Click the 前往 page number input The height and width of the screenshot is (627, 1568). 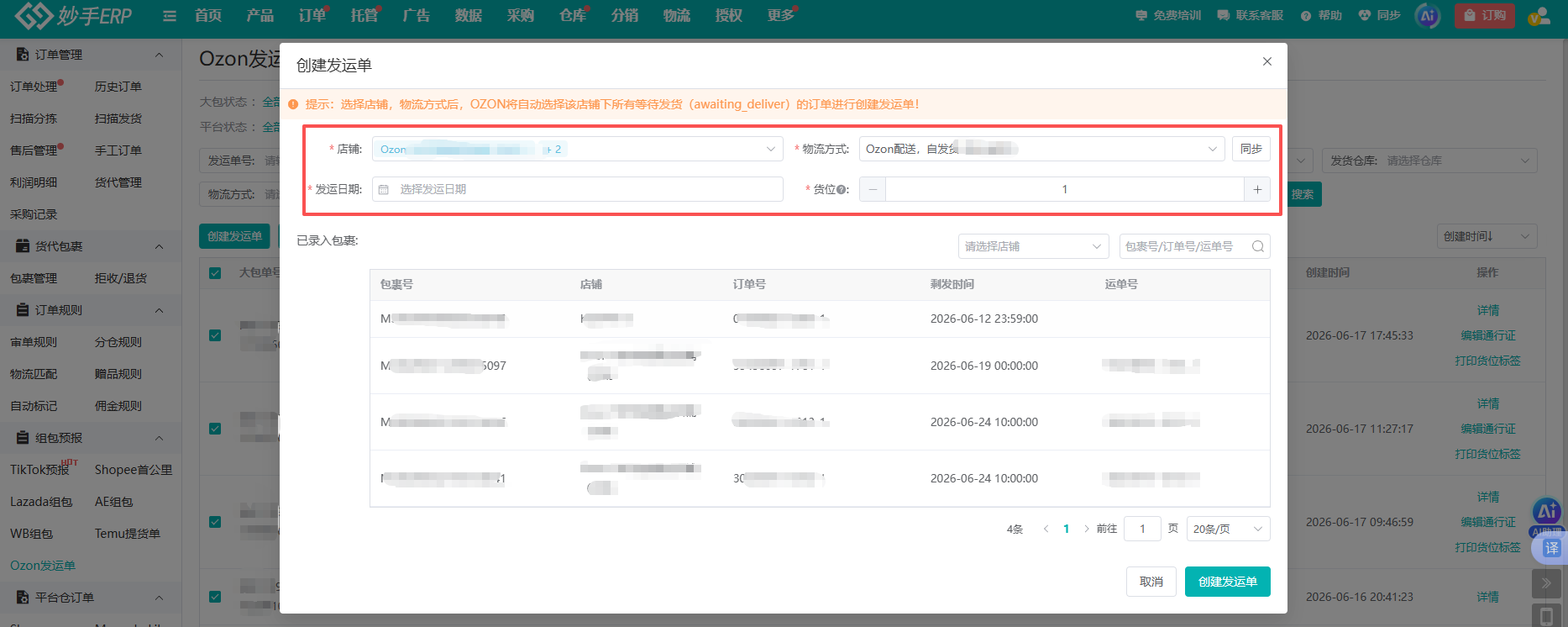1142,529
